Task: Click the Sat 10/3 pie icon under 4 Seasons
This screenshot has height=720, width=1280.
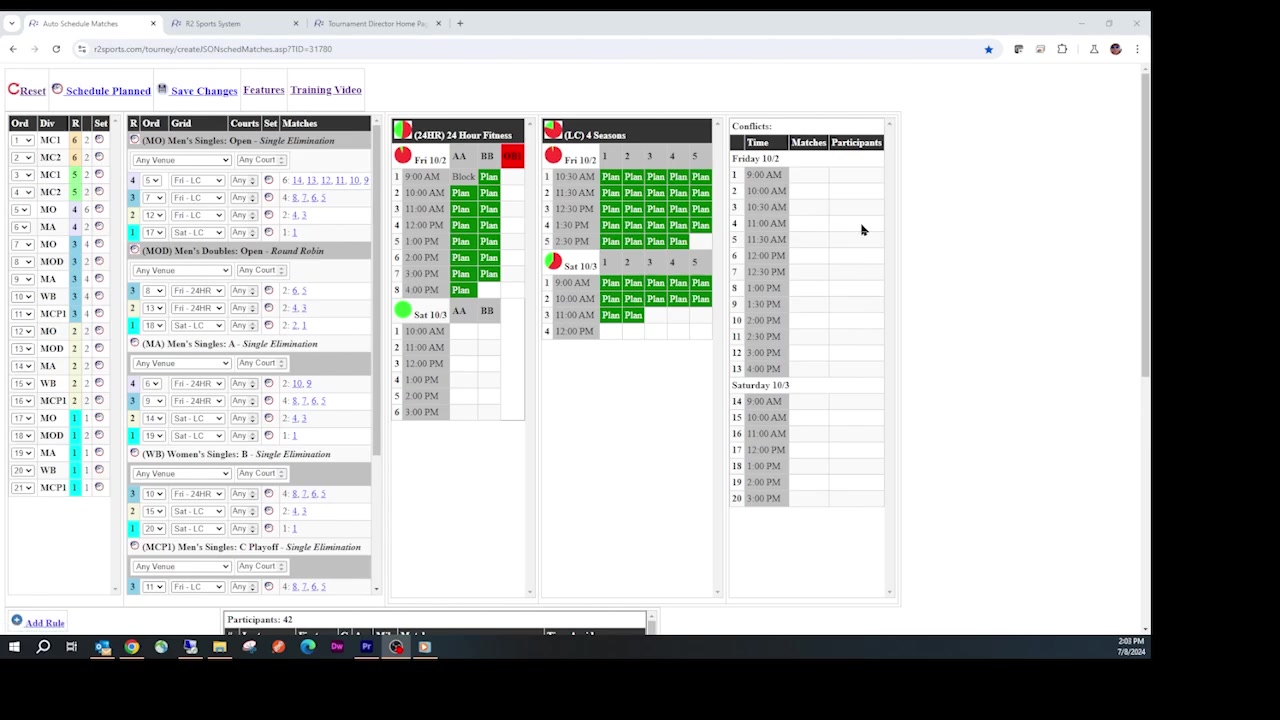Action: (553, 262)
